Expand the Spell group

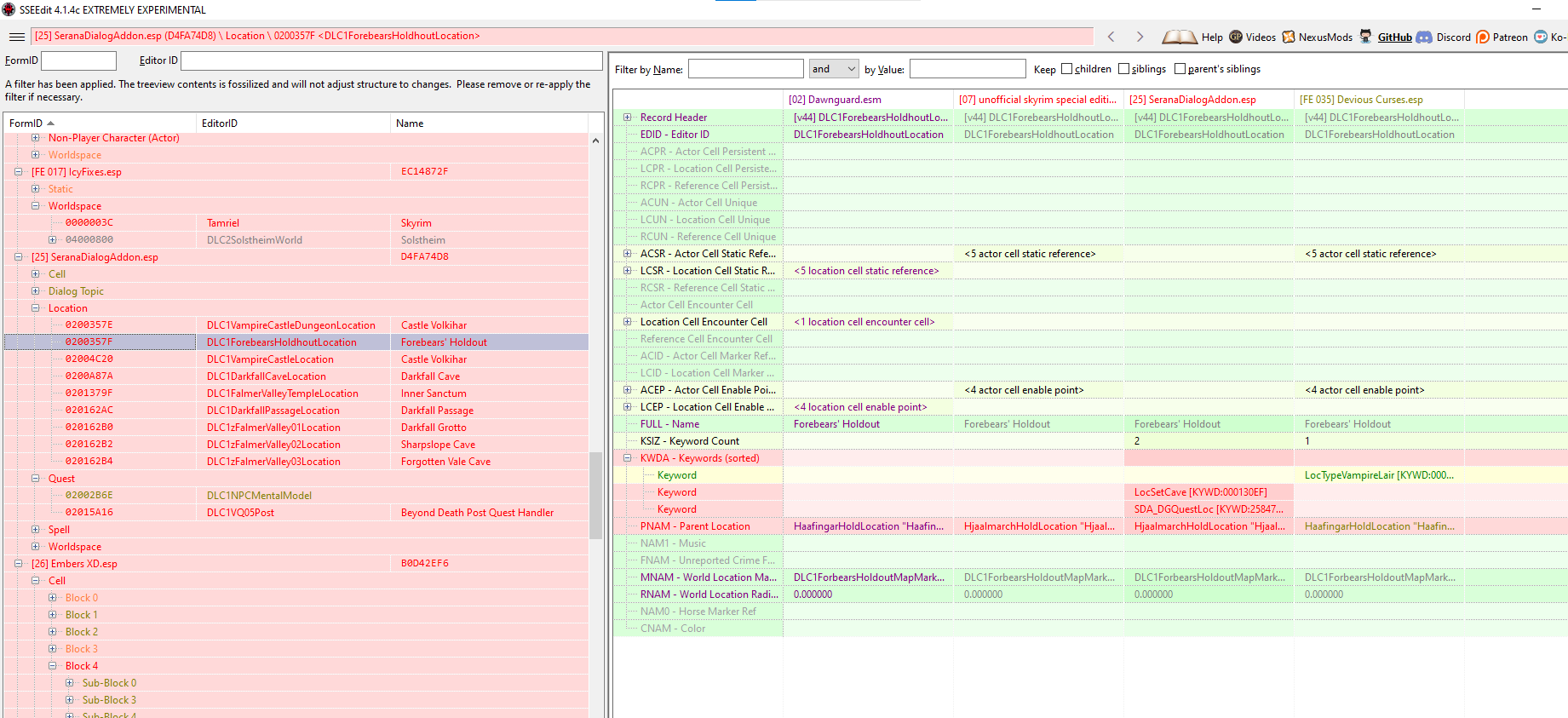click(x=36, y=530)
